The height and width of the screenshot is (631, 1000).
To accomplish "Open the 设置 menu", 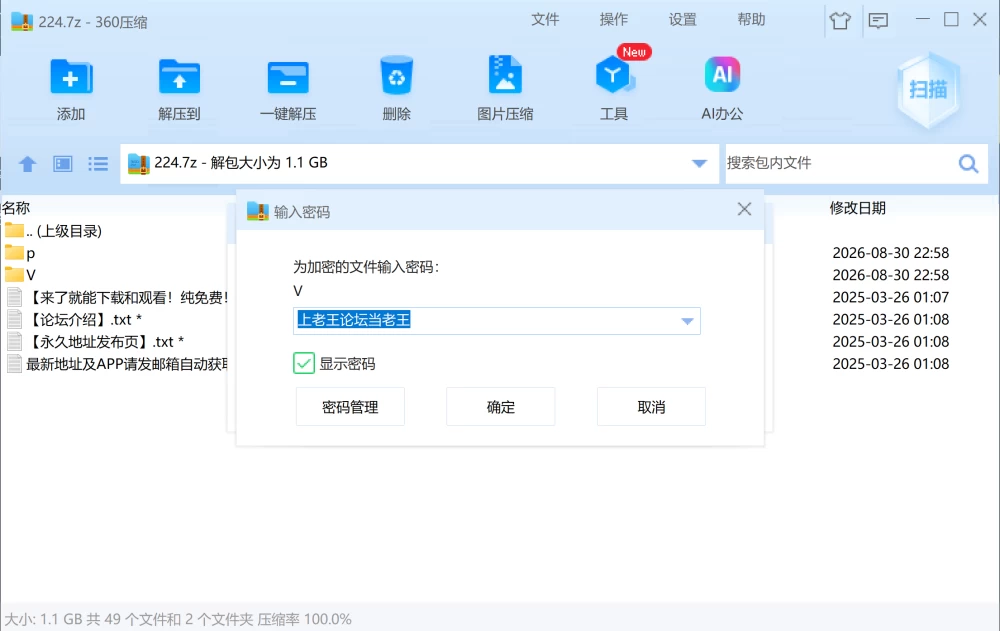I will coord(682,20).
